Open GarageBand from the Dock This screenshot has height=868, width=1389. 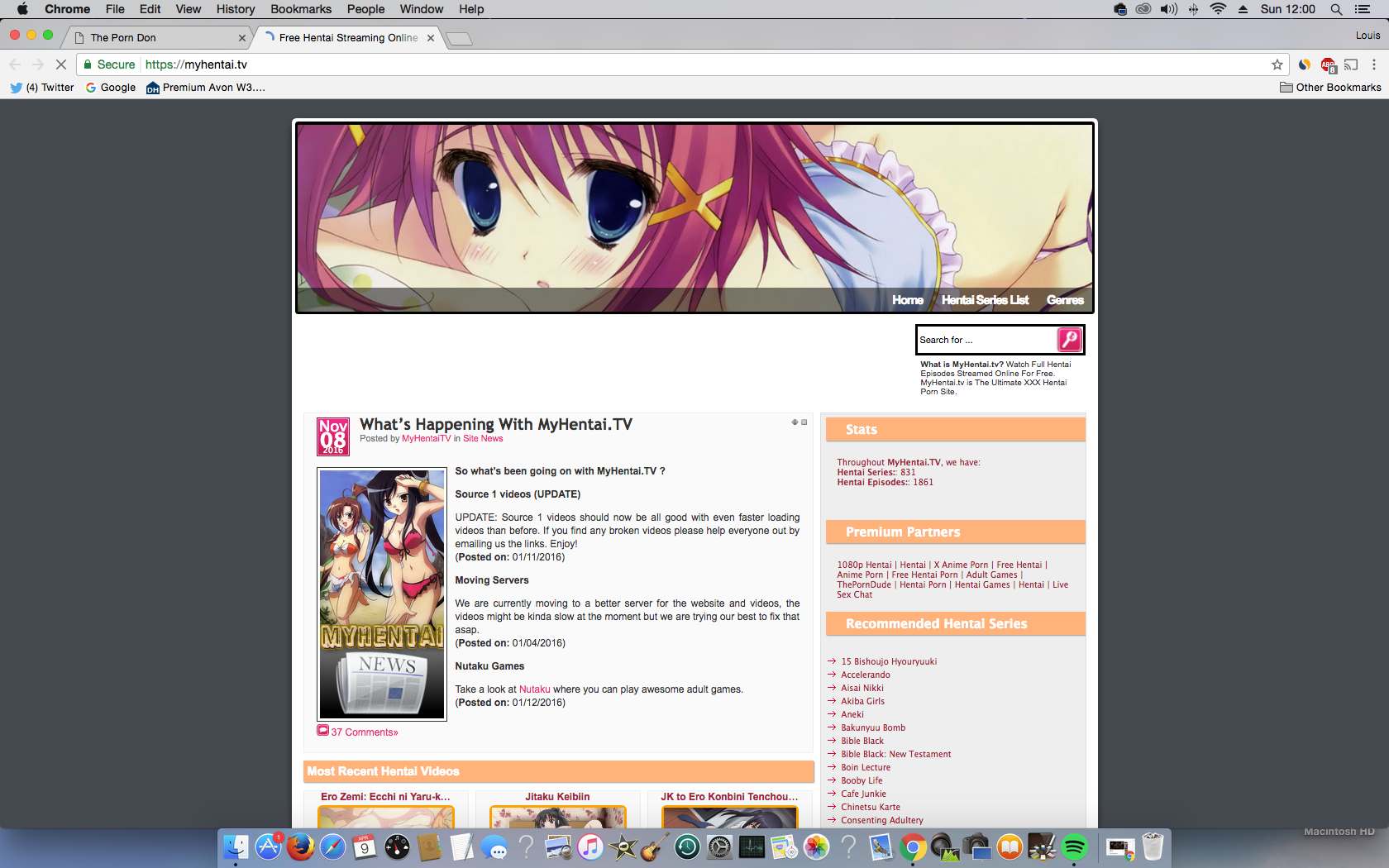[655, 847]
